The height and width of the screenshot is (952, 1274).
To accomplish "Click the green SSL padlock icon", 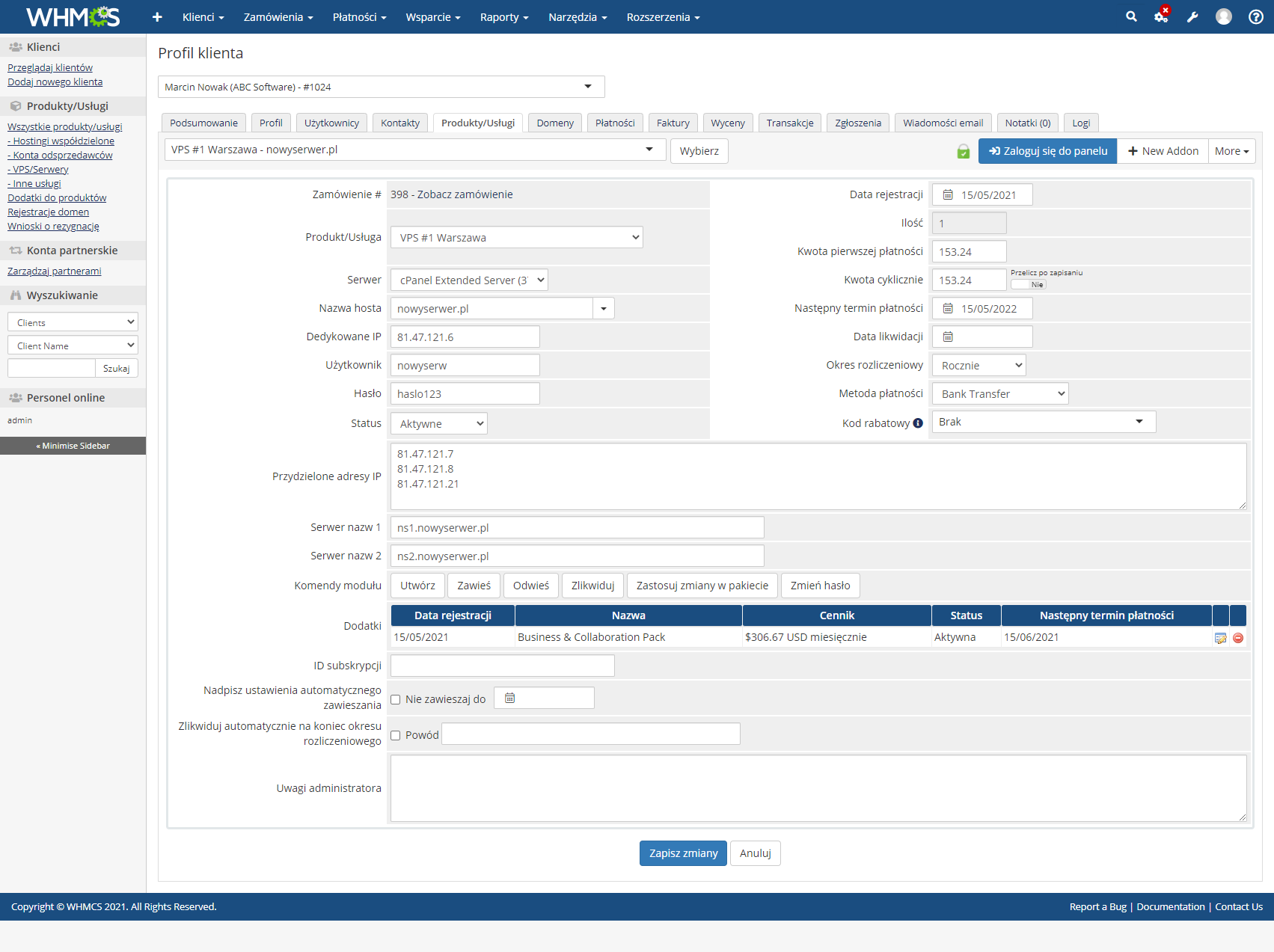I will pos(963,151).
